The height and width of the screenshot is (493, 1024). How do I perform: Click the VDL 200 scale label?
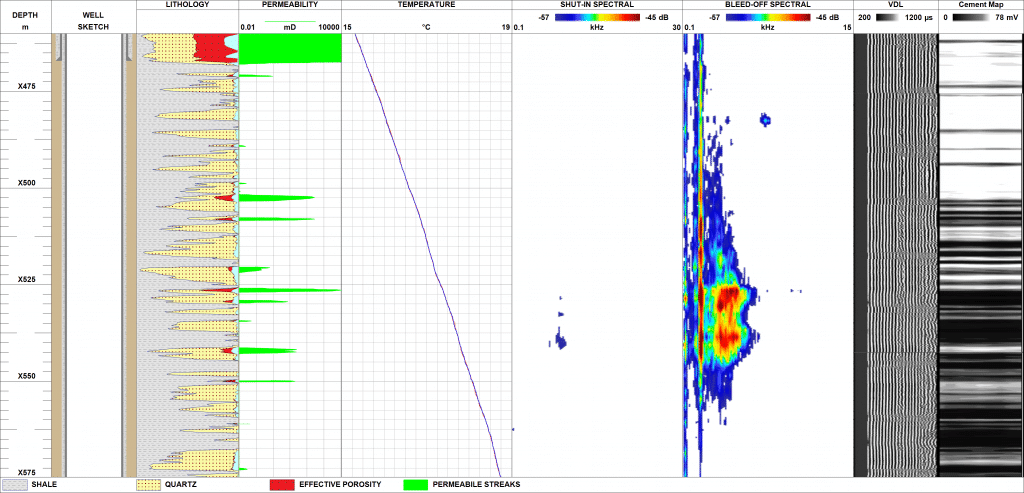(x=863, y=18)
